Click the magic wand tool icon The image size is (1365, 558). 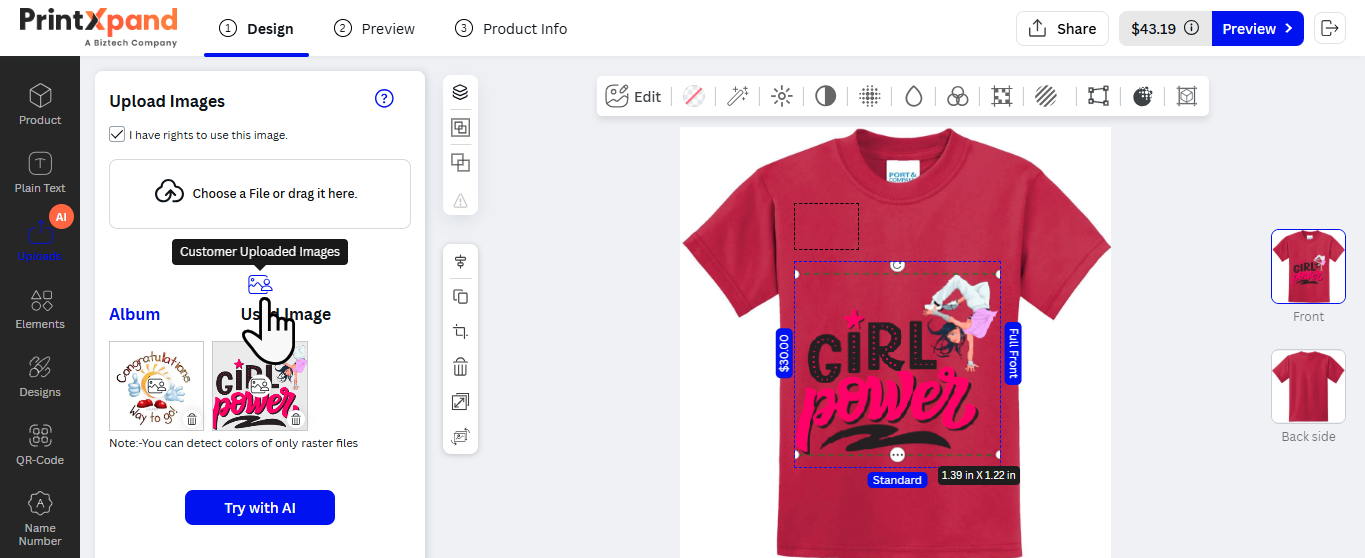738,96
